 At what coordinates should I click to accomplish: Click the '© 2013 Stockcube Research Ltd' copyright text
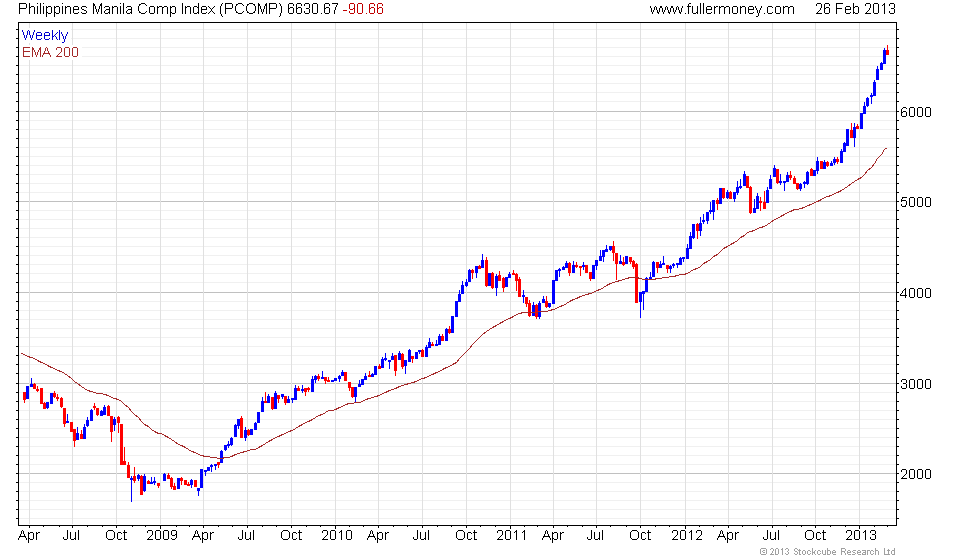coord(827,552)
